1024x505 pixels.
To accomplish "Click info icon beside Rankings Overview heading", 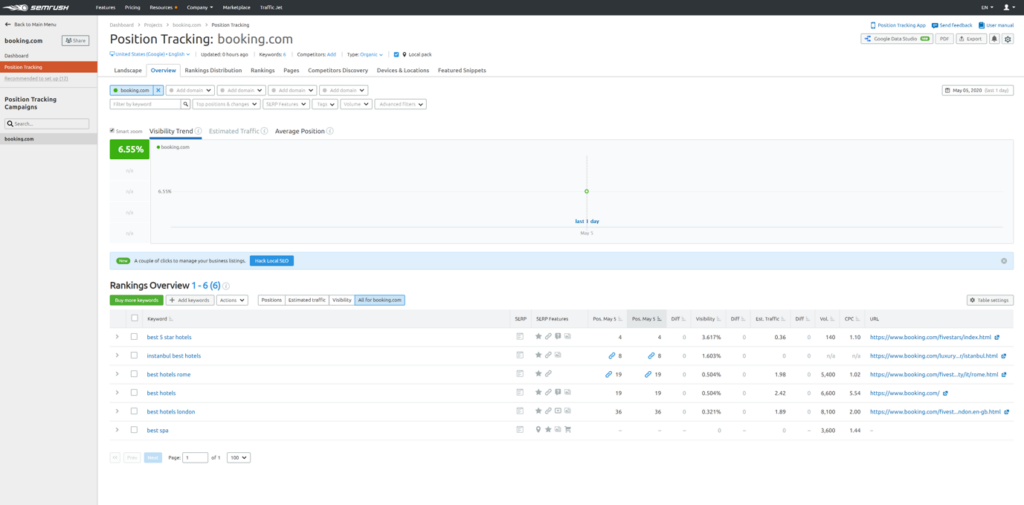I will [x=227, y=286].
